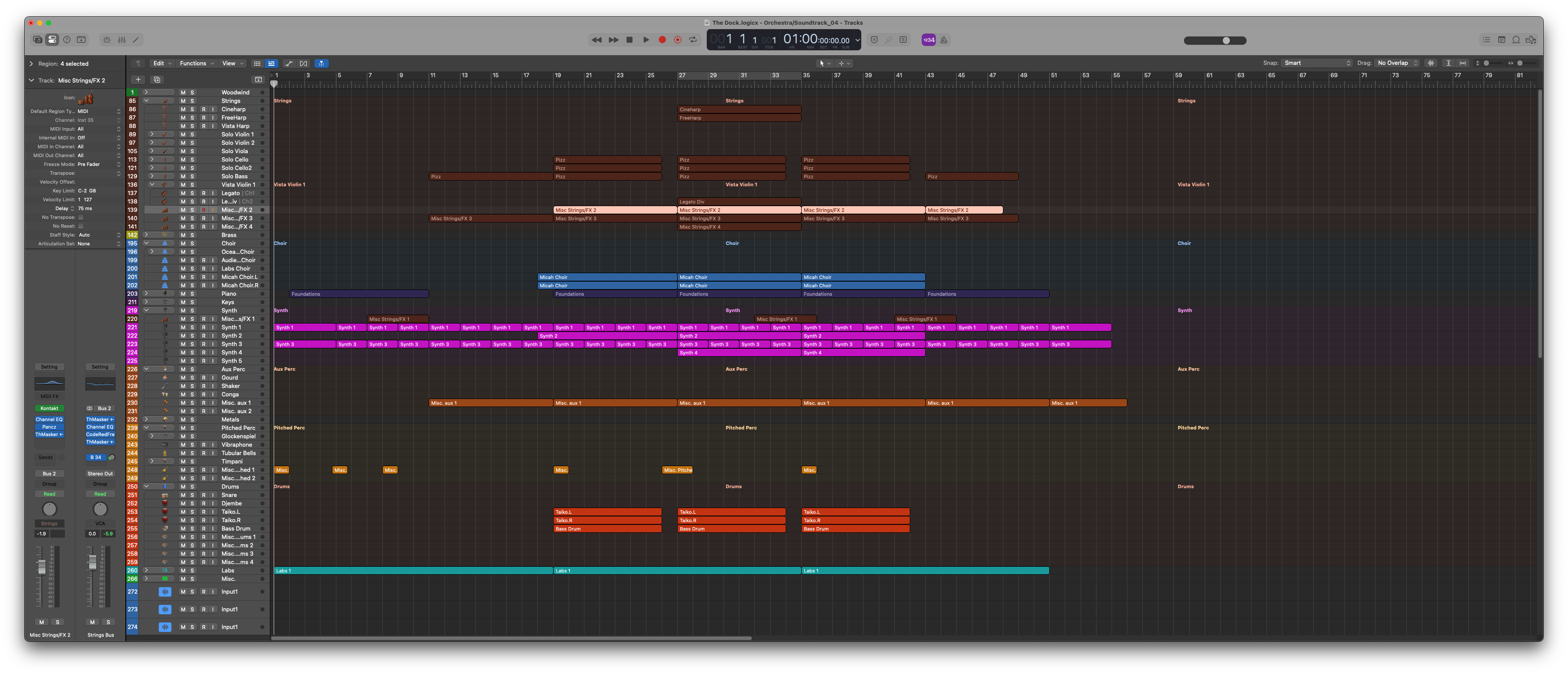Open the Drag mode No Overlap dropdown

tap(1398, 63)
